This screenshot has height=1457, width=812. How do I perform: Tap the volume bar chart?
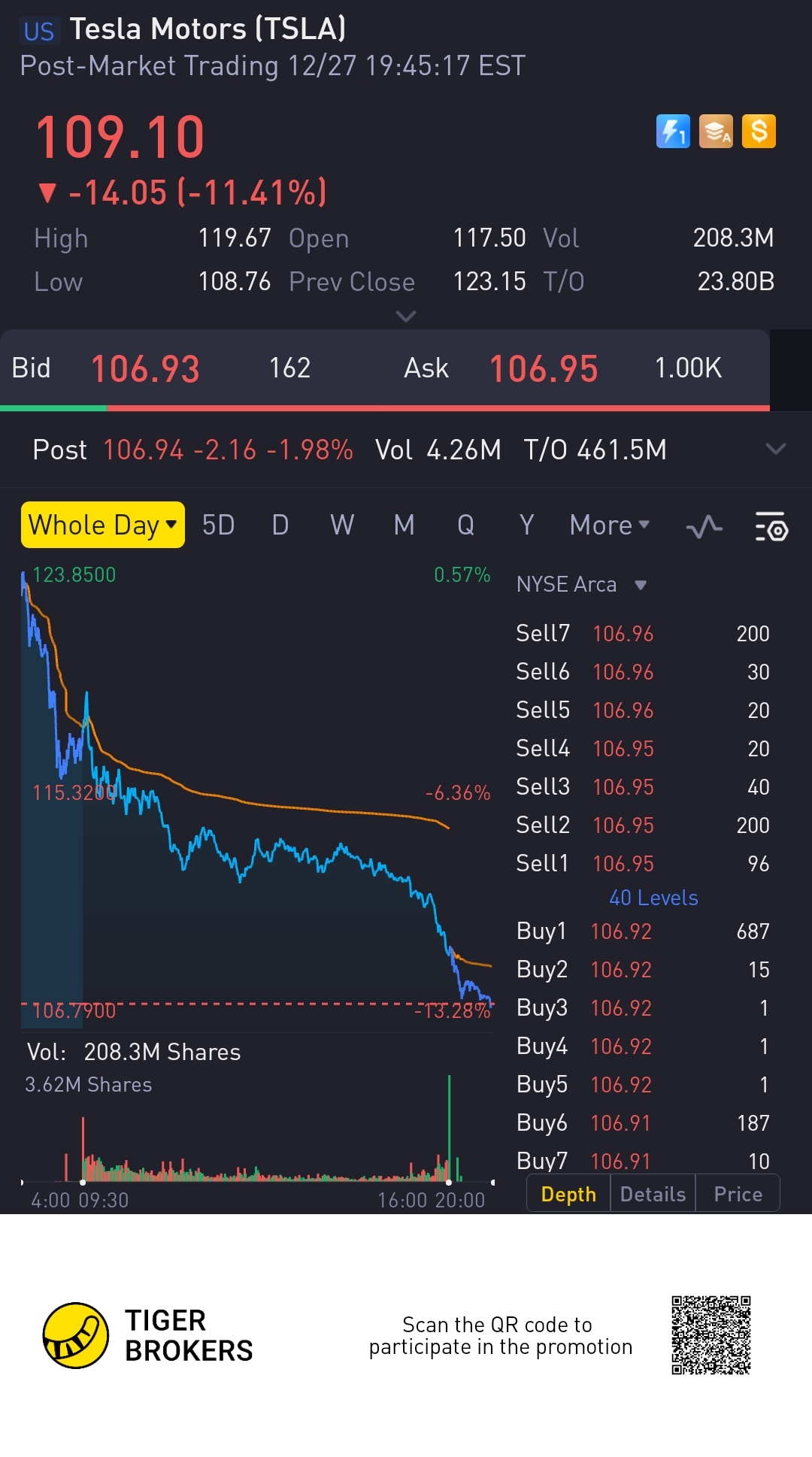pos(256,1130)
